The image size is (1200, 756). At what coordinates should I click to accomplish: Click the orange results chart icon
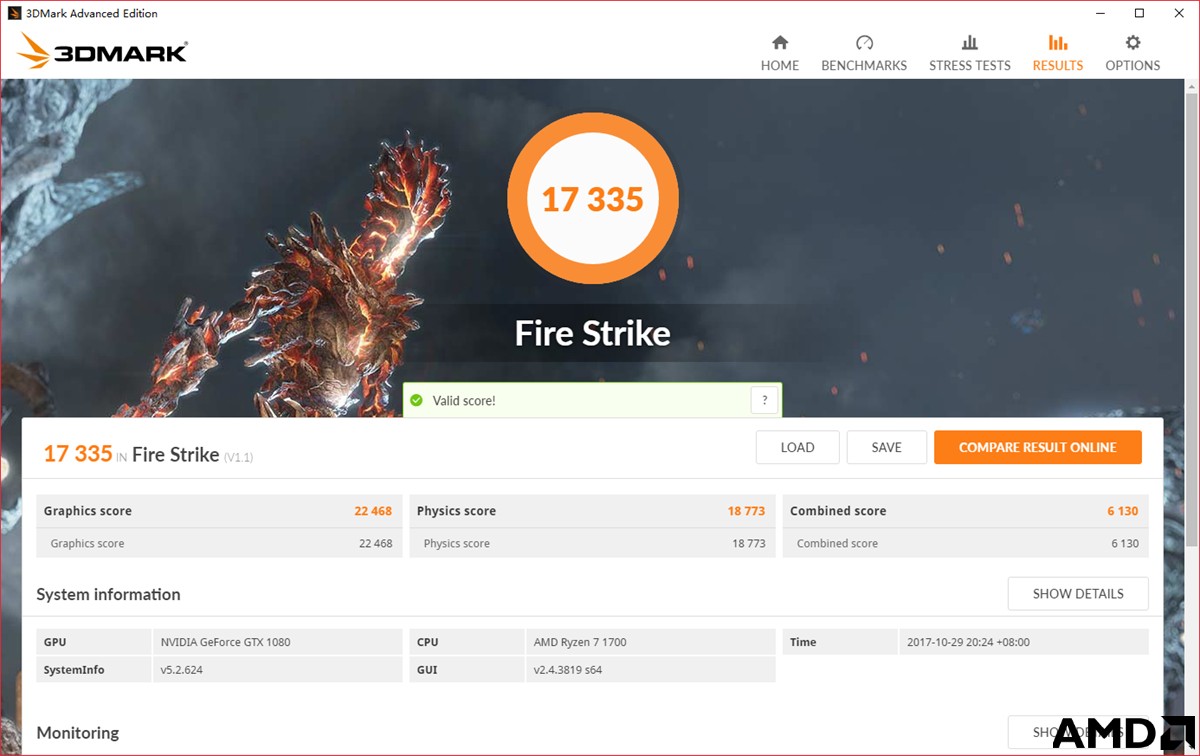coord(1058,42)
